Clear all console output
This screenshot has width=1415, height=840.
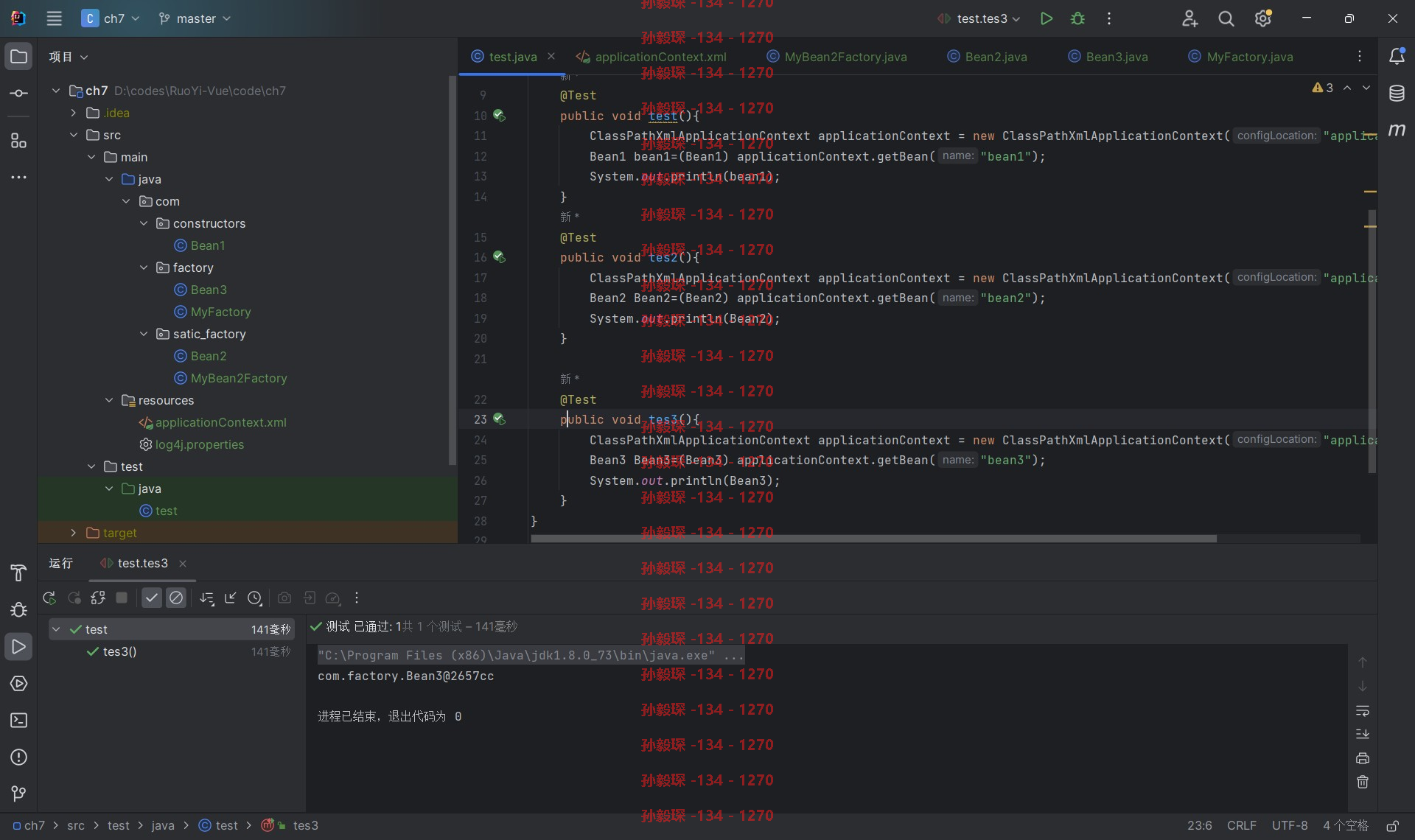[1363, 782]
